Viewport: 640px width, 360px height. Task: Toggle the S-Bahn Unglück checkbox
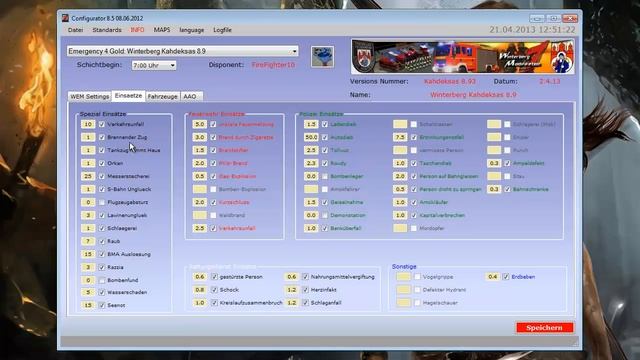coord(102,189)
